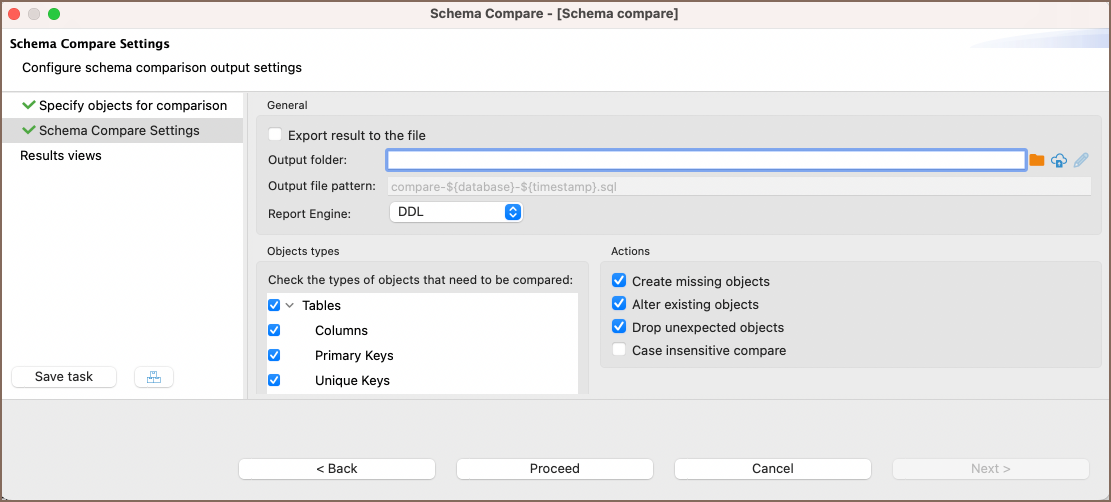Collapse the Tables tree node
The width and height of the screenshot is (1111, 502).
click(x=290, y=306)
